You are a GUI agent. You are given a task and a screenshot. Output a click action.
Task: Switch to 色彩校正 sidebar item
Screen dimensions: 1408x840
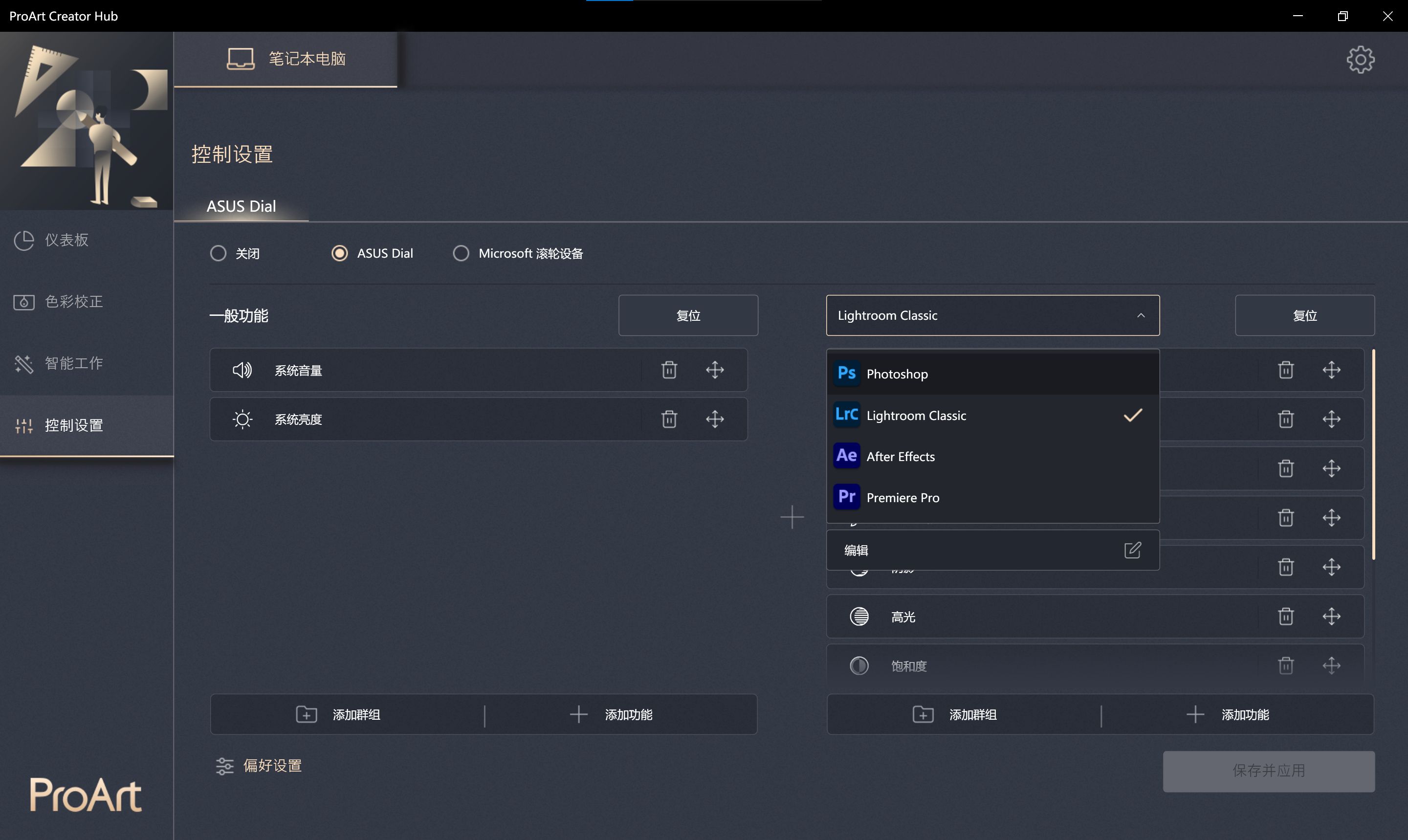point(73,302)
